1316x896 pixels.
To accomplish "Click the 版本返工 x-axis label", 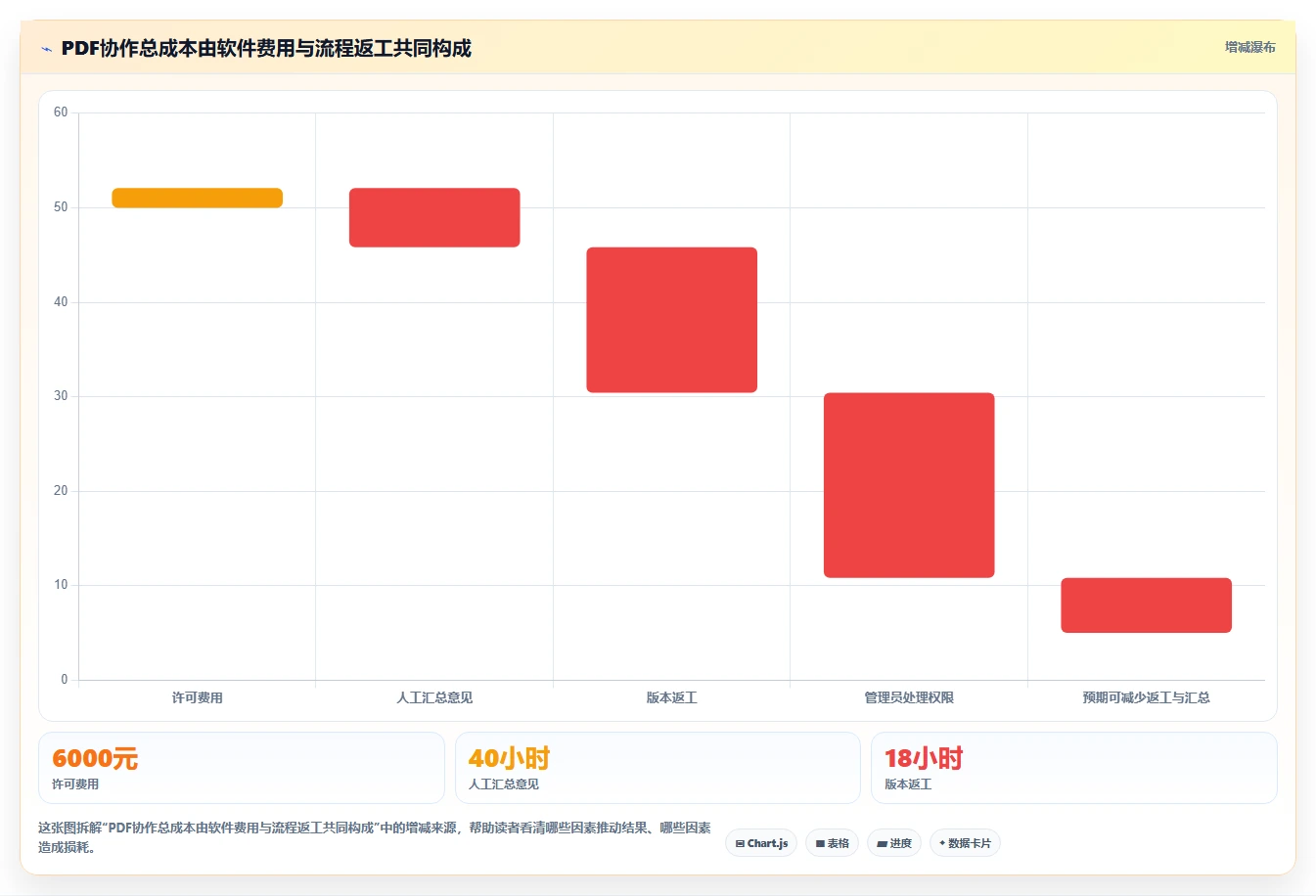I will pyautogui.click(x=672, y=697).
